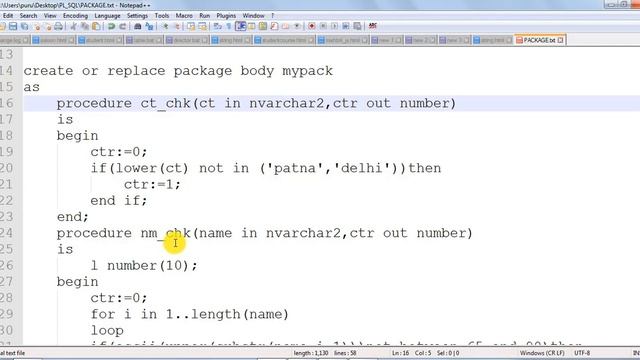Open the ? help menu
This screenshot has height=360, width=640.
[x=273, y=16]
